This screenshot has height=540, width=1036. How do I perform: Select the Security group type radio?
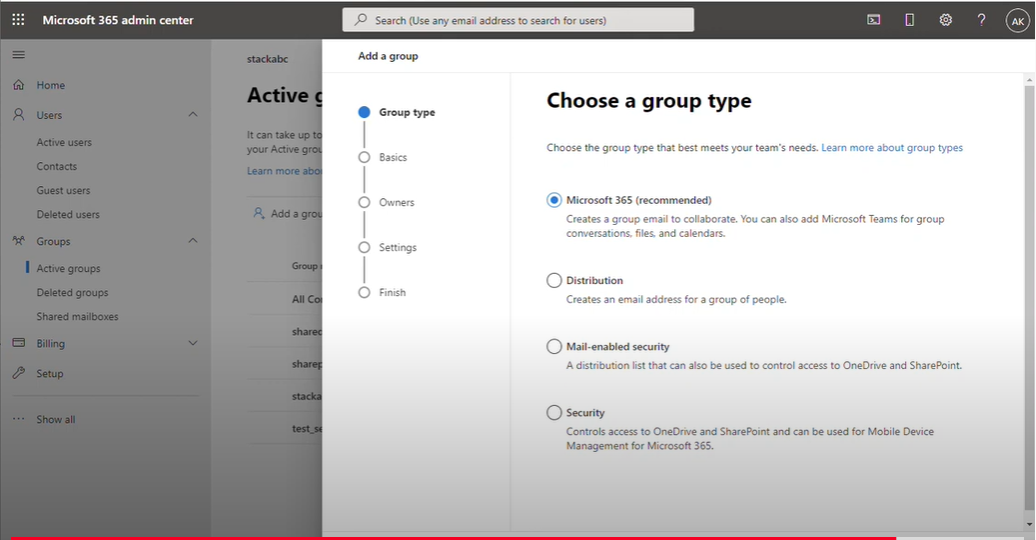point(554,412)
